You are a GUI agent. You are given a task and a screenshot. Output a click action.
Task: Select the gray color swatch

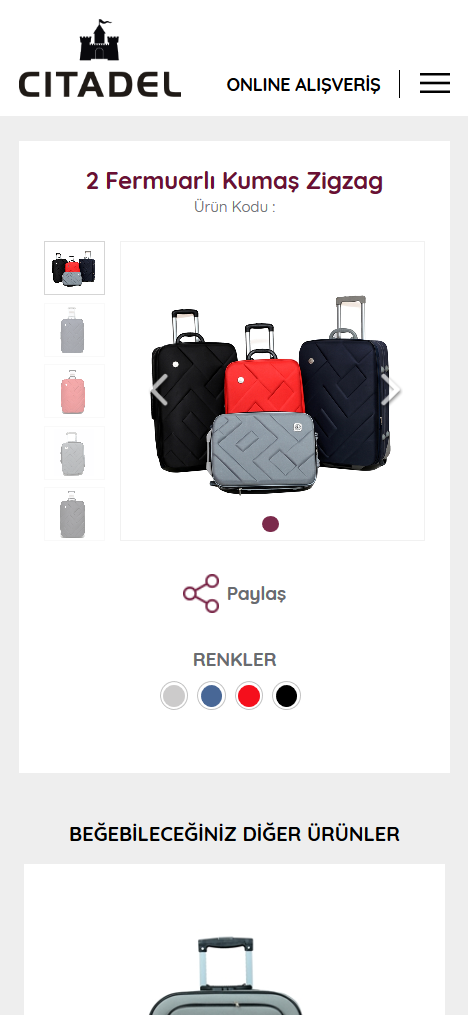tap(174, 696)
